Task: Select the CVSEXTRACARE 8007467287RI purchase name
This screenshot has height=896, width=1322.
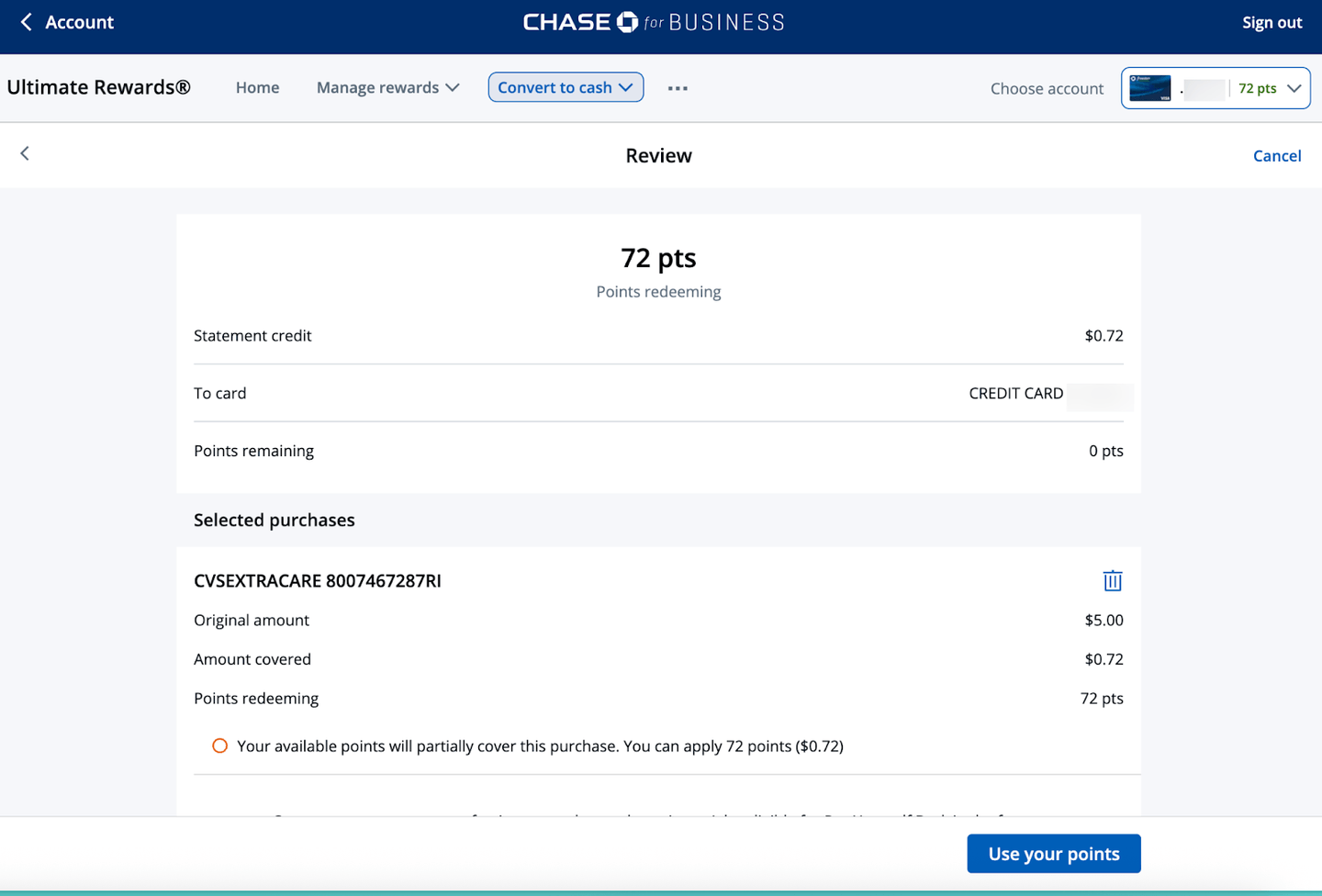Action: (318, 580)
